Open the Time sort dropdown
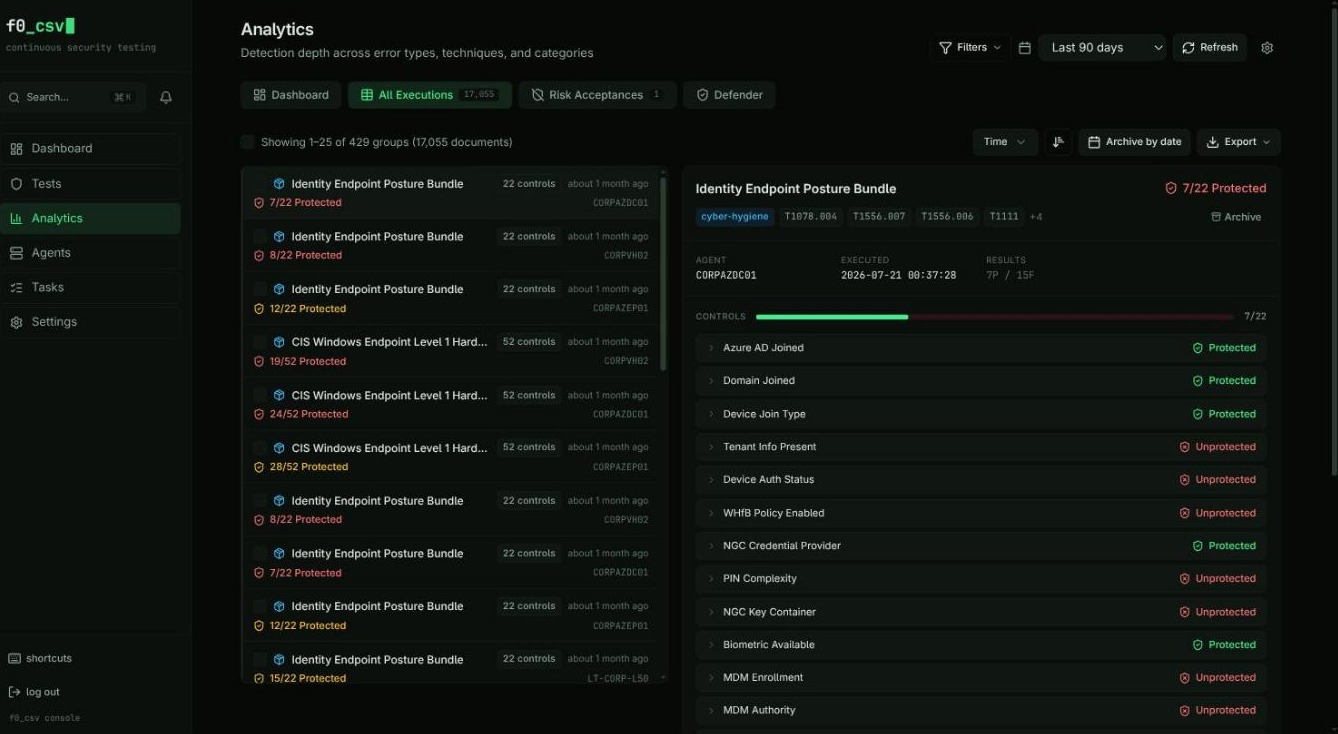The image size is (1338, 734). pyautogui.click(x=1005, y=142)
